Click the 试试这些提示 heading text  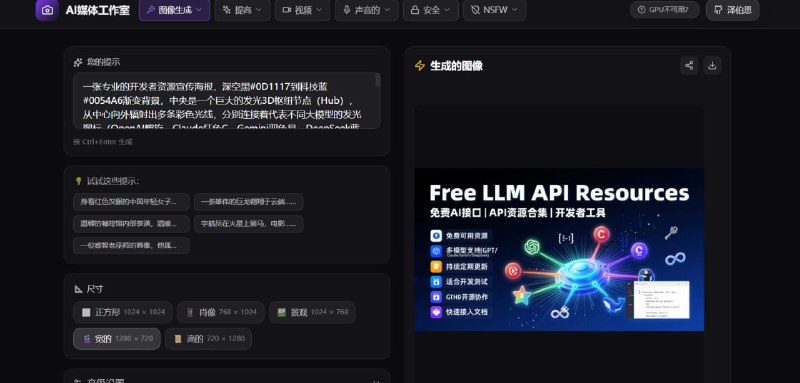(113, 181)
